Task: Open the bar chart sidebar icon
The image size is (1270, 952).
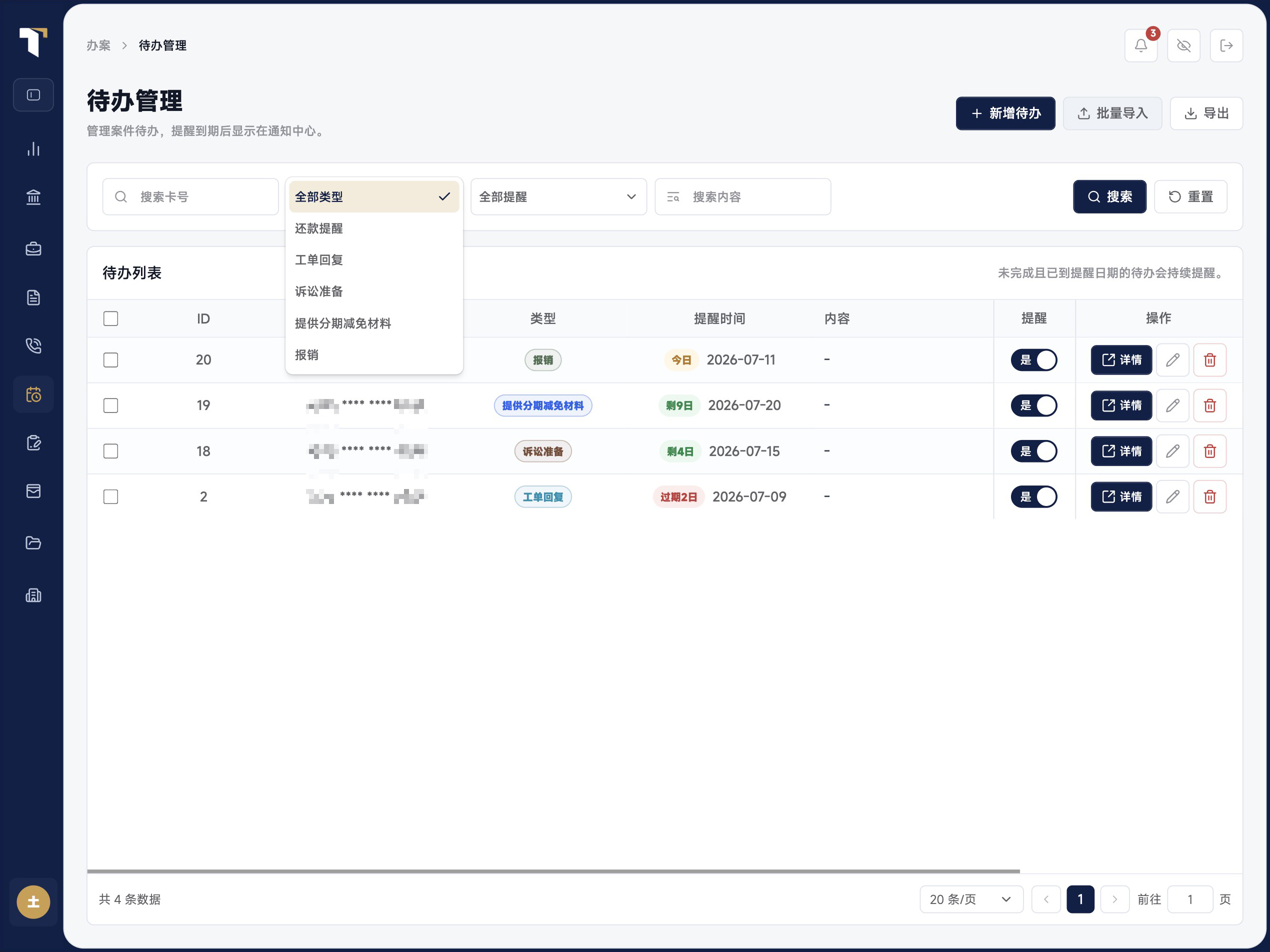Action: click(x=33, y=148)
